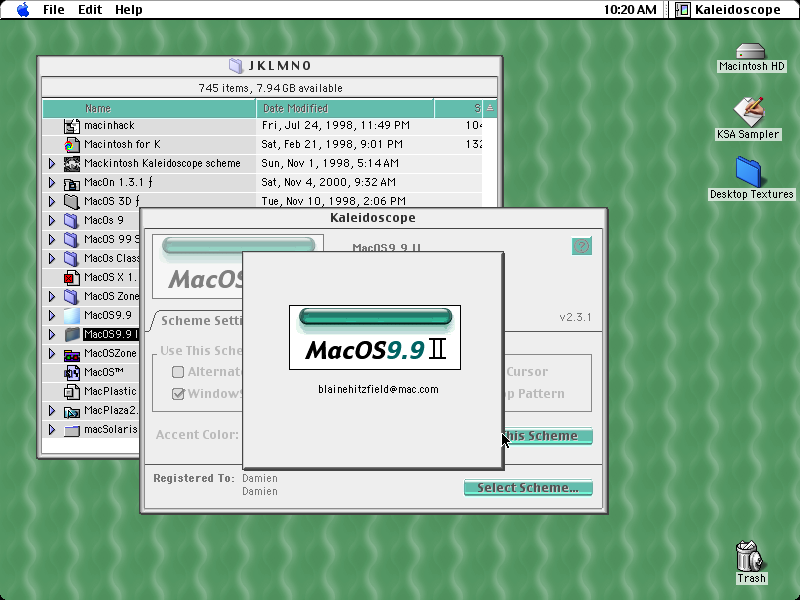800x600 pixels.
Task: Click the MacOS™ file icon
Action: 72,372
